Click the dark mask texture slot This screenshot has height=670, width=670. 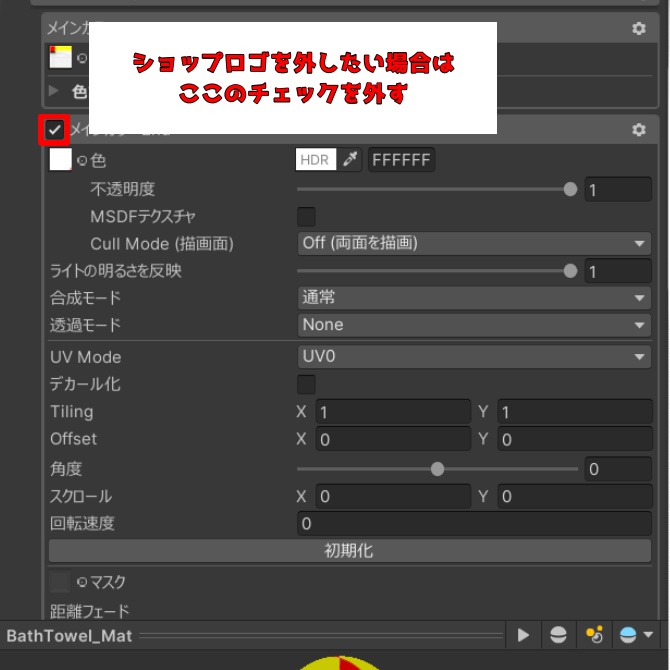pos(60,582)
